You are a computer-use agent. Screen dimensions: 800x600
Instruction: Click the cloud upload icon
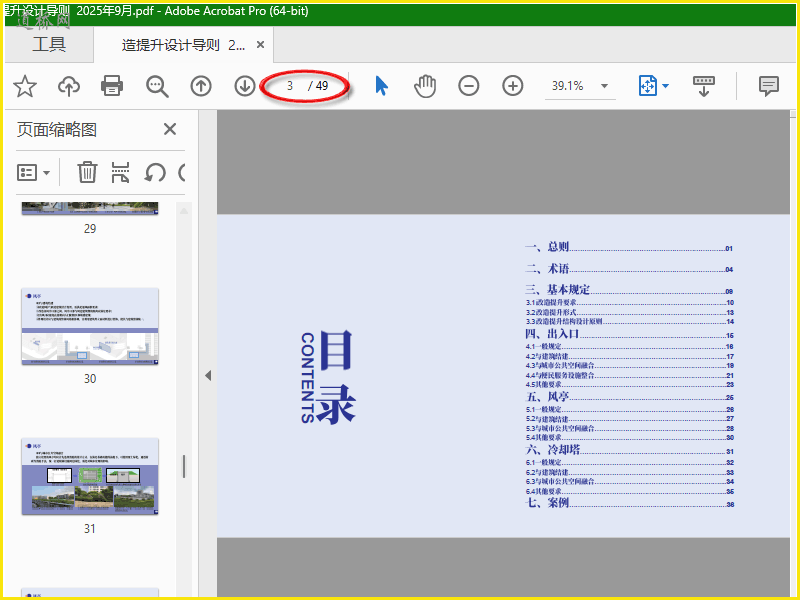click(x=69, y=86)
